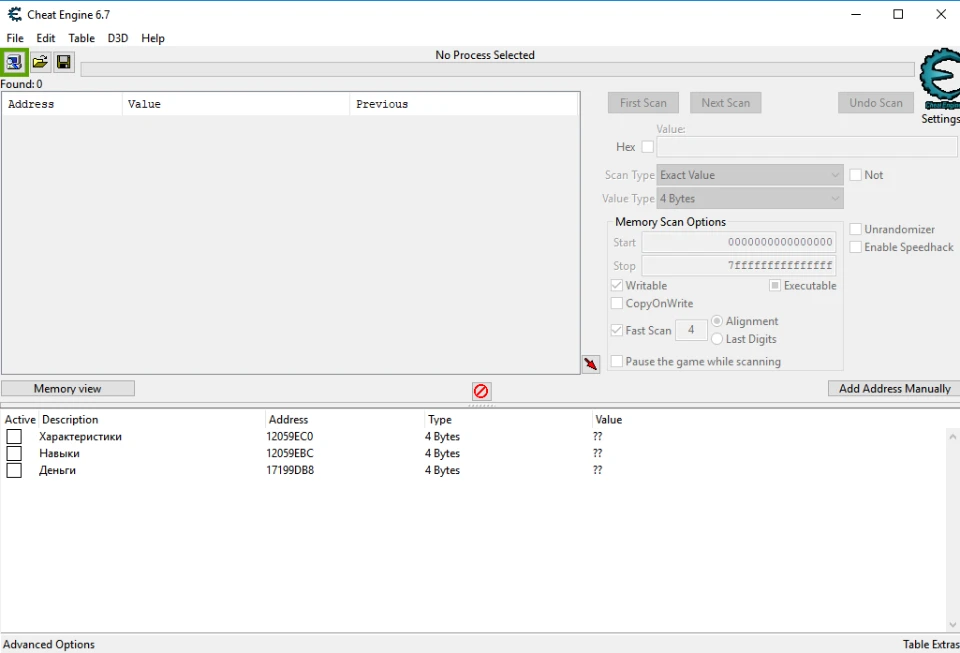Click the Memory view button
960x653 pixels.
[x=68, y=388]
